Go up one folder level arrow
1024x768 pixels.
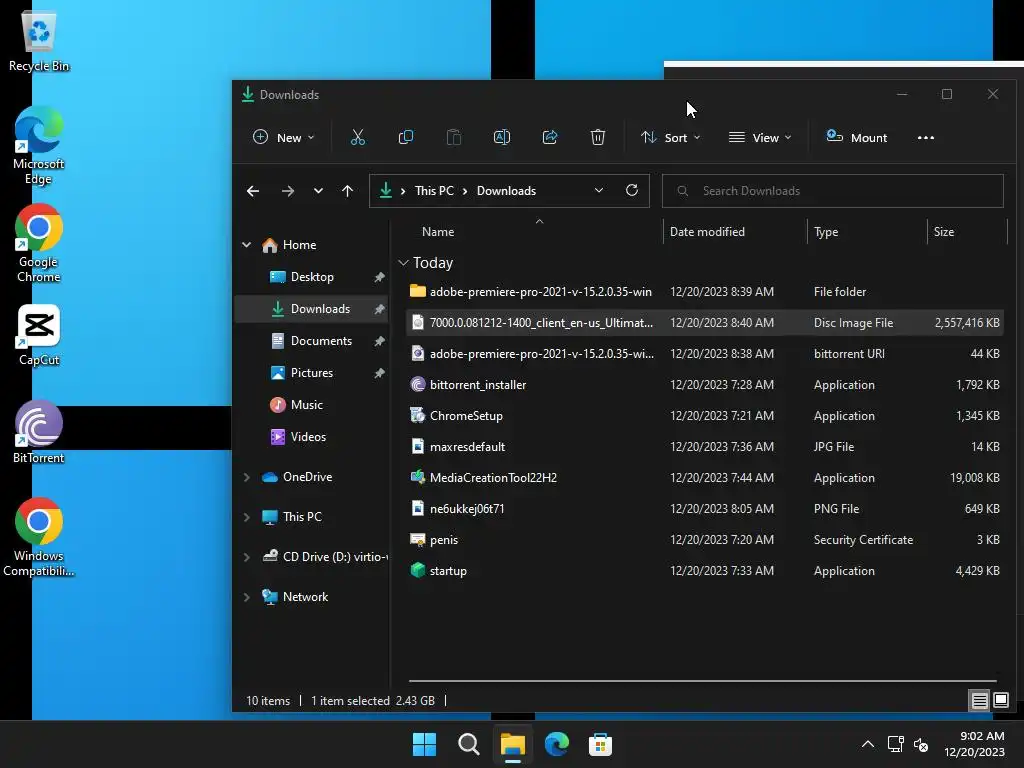pos(347,191)
